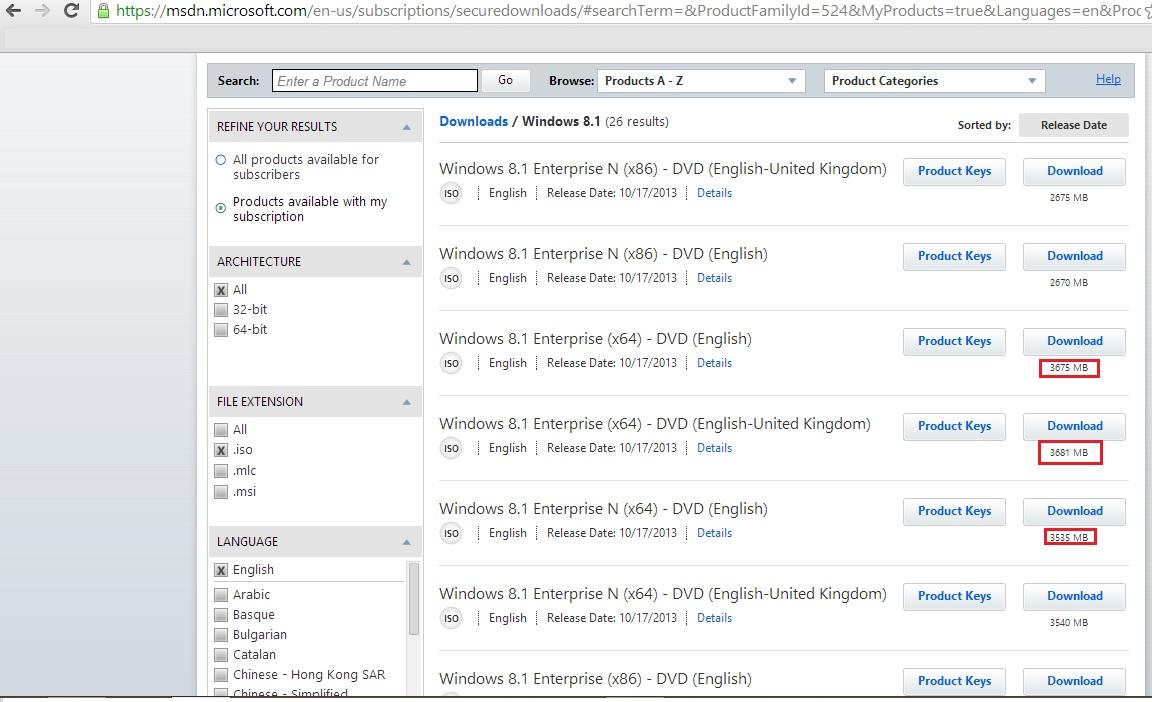
Task: Open Details for Enterprise N (x64) DVD (English)
Action: [714, 534]
